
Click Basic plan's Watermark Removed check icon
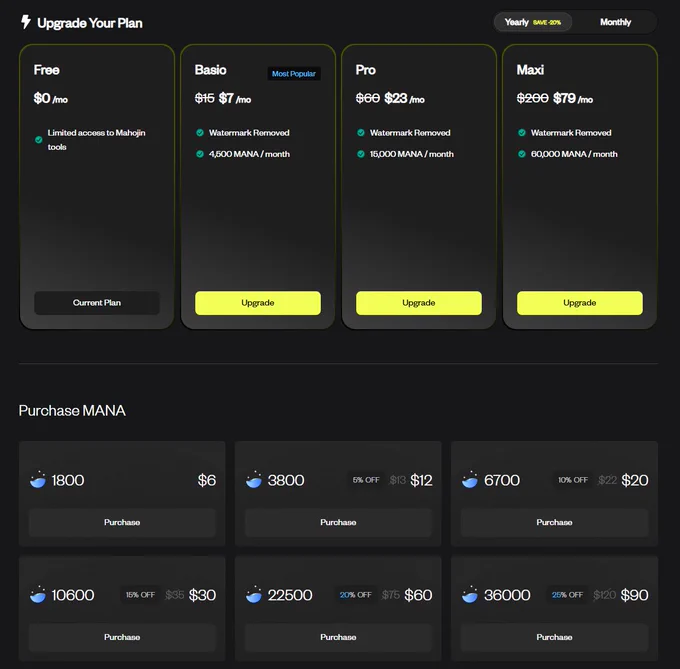200,133
